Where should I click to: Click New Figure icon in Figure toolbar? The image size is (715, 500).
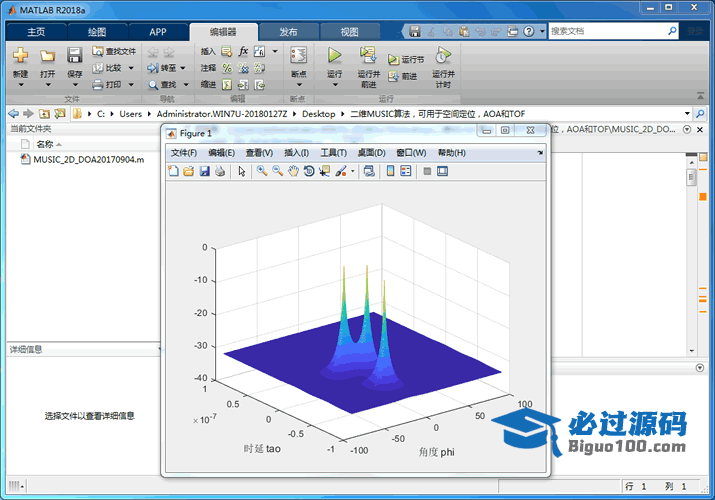click(173, 171)
